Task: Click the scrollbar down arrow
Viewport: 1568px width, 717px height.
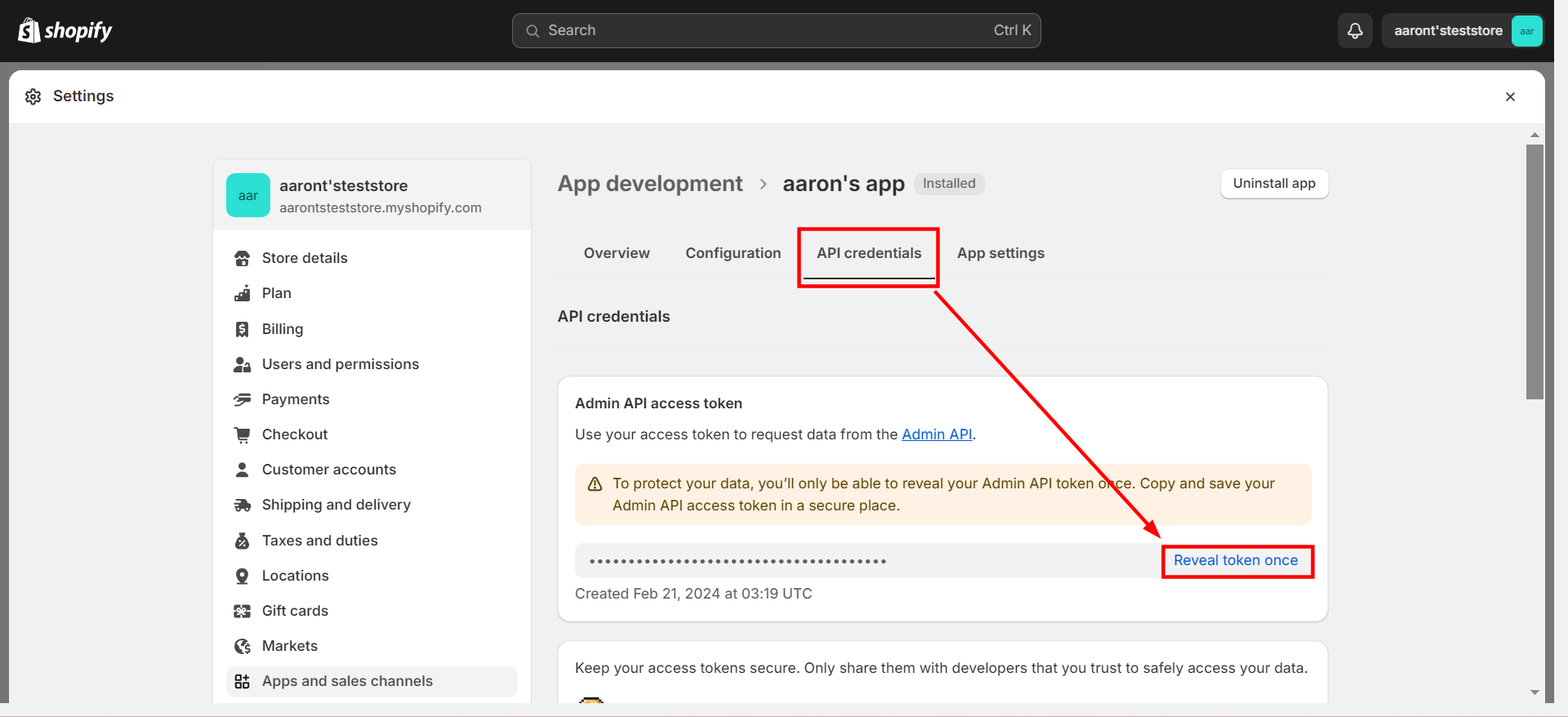Action: tap(1535, 693)
